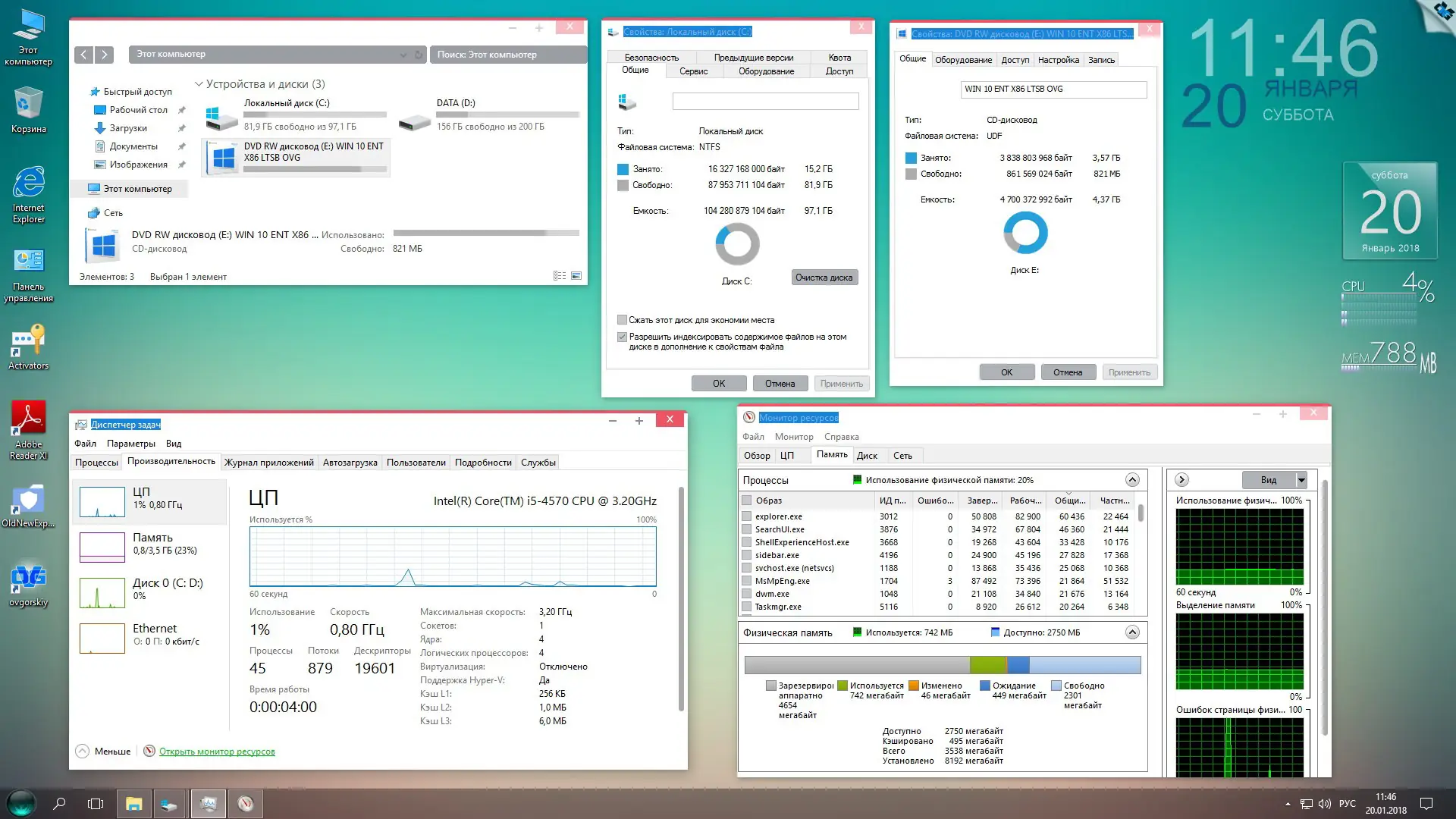Screen dimensions: 1456x819
Task: Uncheck the allow indexing files checkbox
Action: (x=622, y=337)
